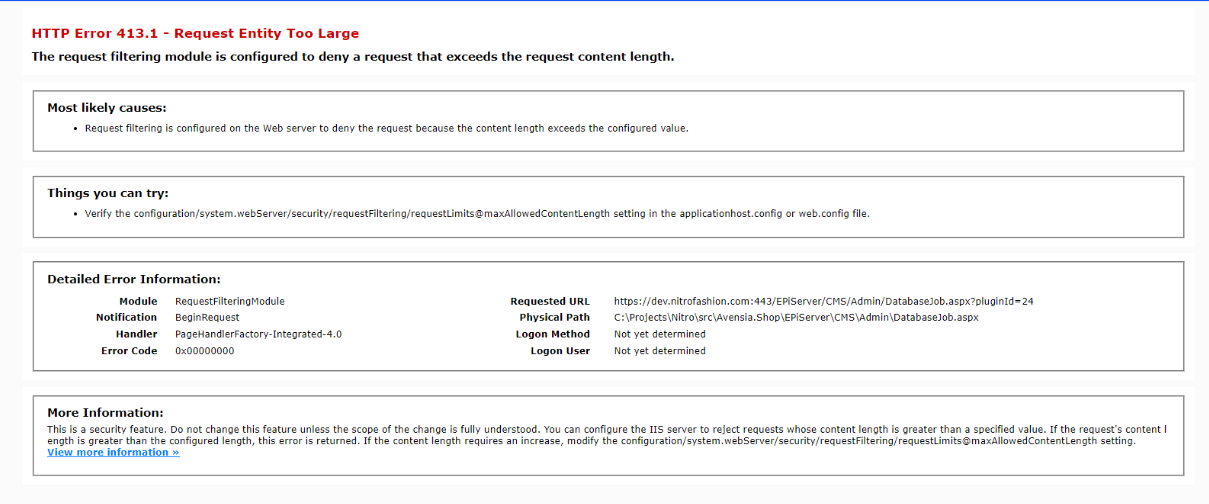Click the "More Information:" heading
Viewport: 1209px width, 504px height.
105,412
